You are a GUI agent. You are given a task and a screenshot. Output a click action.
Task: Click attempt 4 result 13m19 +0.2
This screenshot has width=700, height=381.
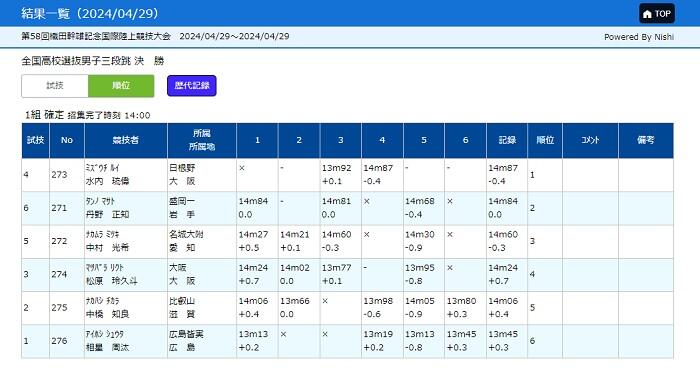pos(382,341)
